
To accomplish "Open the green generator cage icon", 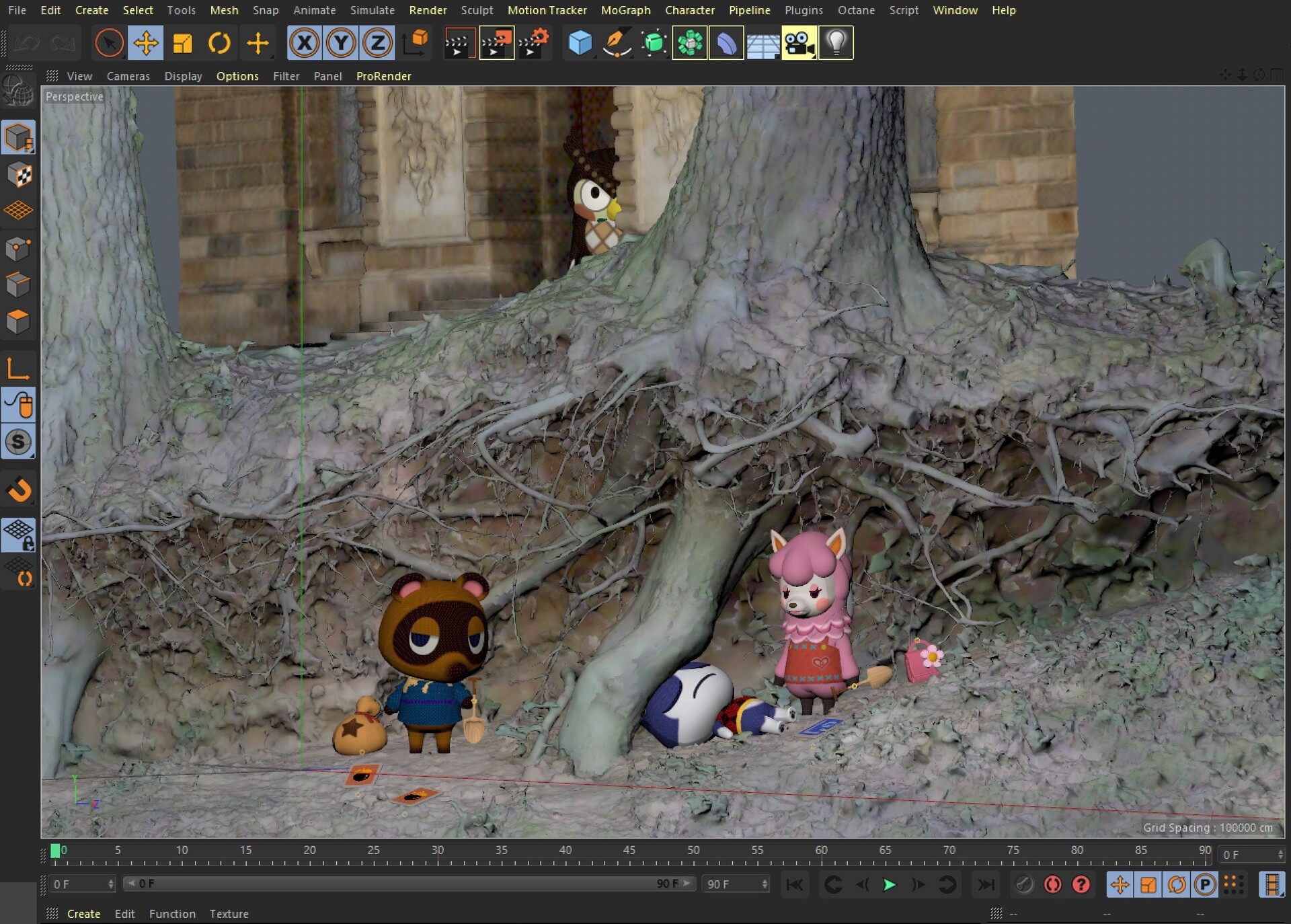I will coord(654,44).
